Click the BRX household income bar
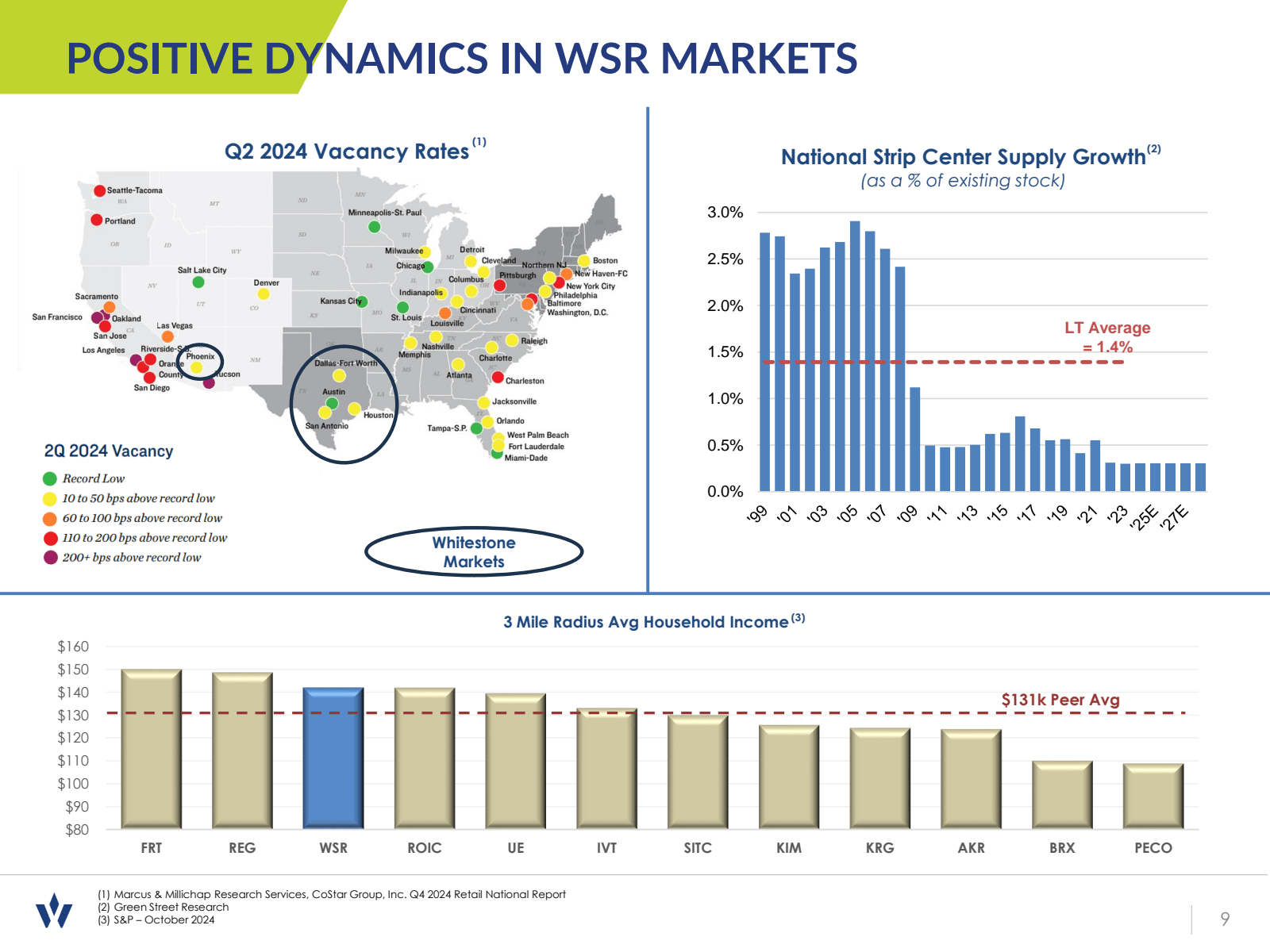This screenshot has width=1270, height=952. (1062, 795)
